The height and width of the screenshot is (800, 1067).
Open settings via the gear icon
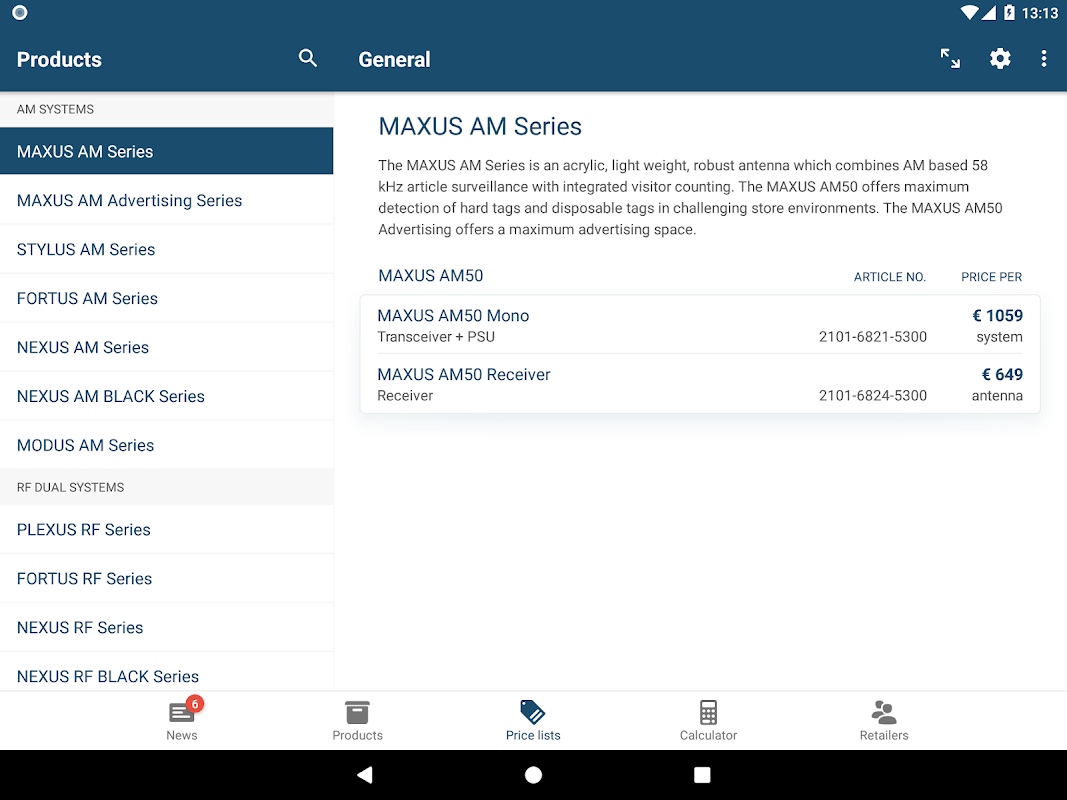(1000, 59)
